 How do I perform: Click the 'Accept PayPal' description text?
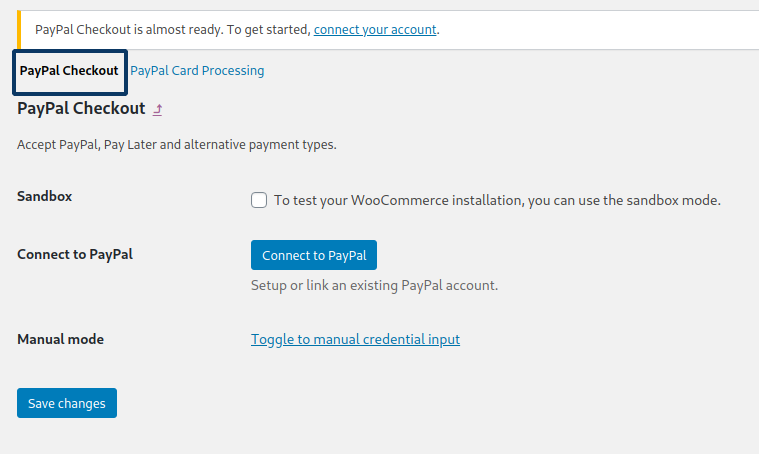[60, 145]
